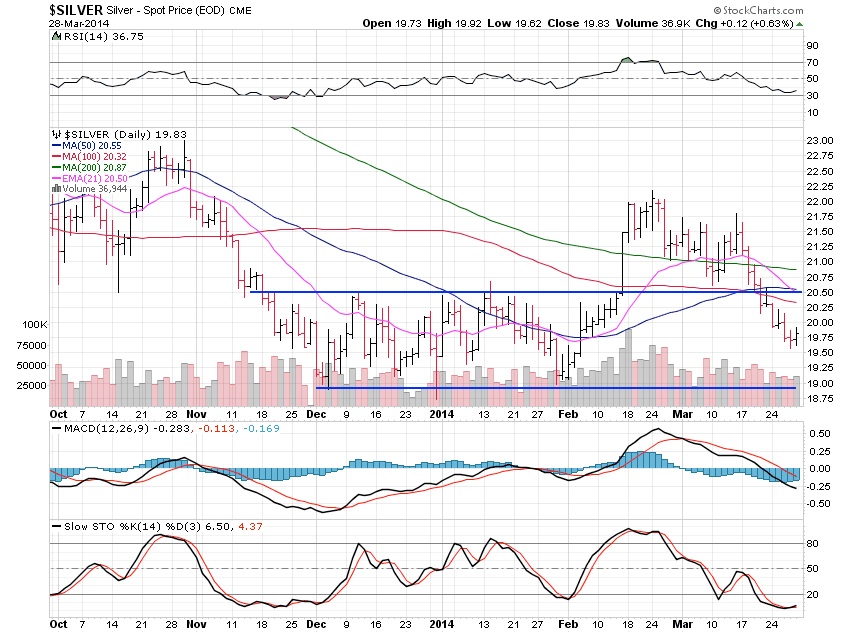Click the 25000 volume axis label
Image resolution: width=850 pixels, height=633 pixels.
tap(31, 385)
